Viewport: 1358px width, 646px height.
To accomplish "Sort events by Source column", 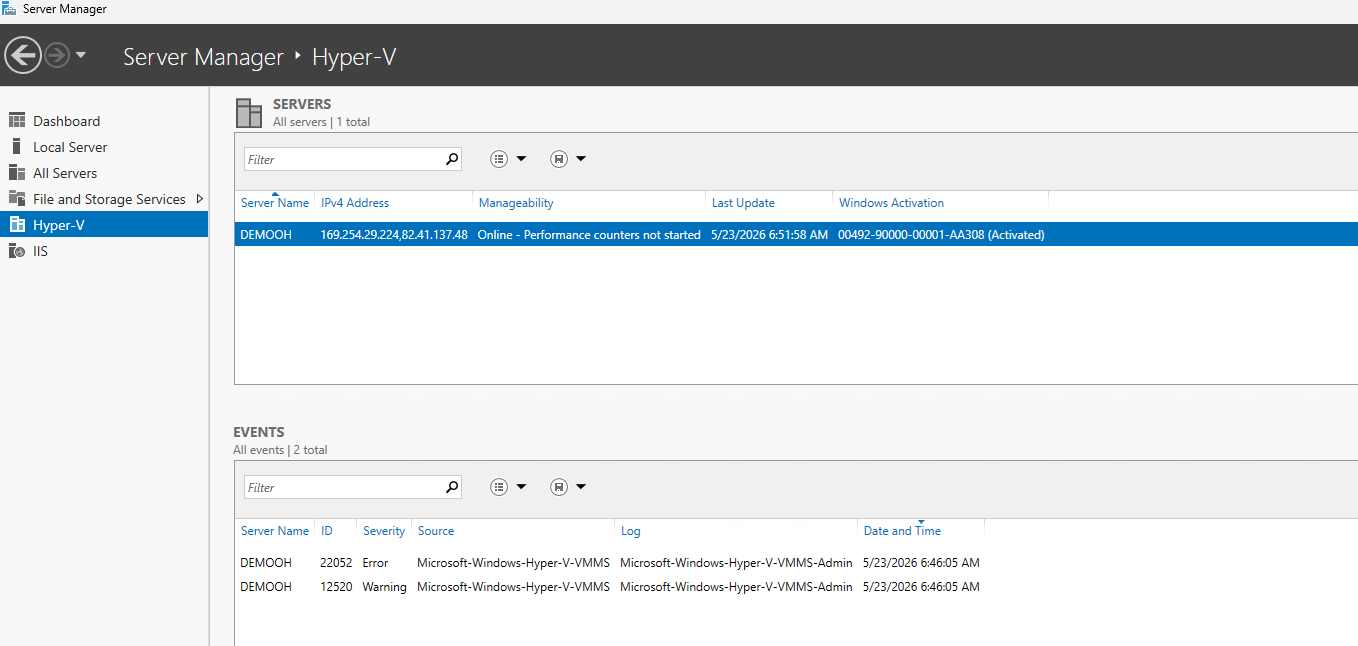I will (436, 531).
